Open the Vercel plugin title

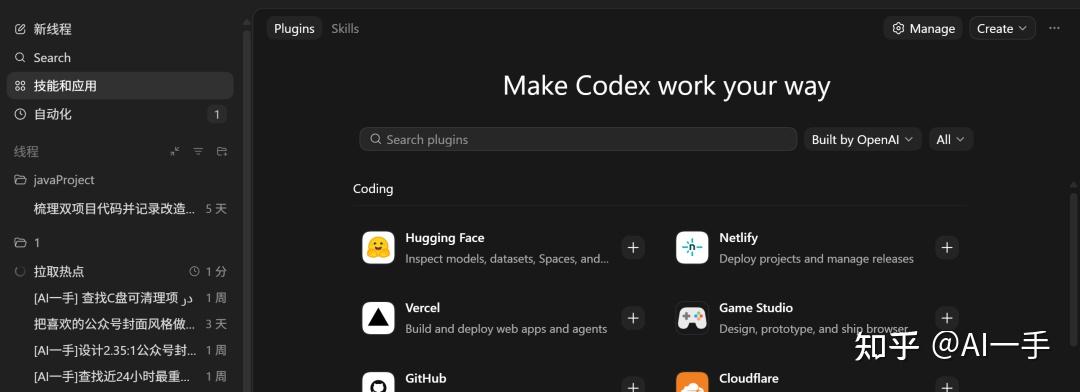[422, 308]
